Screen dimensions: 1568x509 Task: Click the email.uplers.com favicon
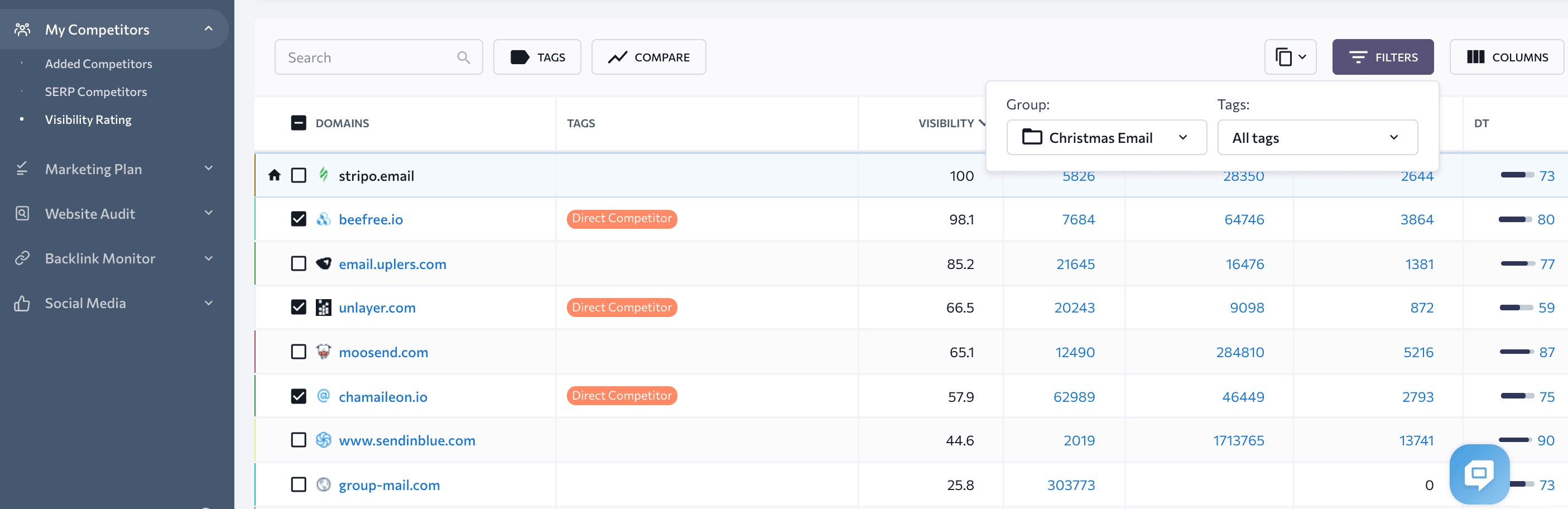click(x=324, y=263)
